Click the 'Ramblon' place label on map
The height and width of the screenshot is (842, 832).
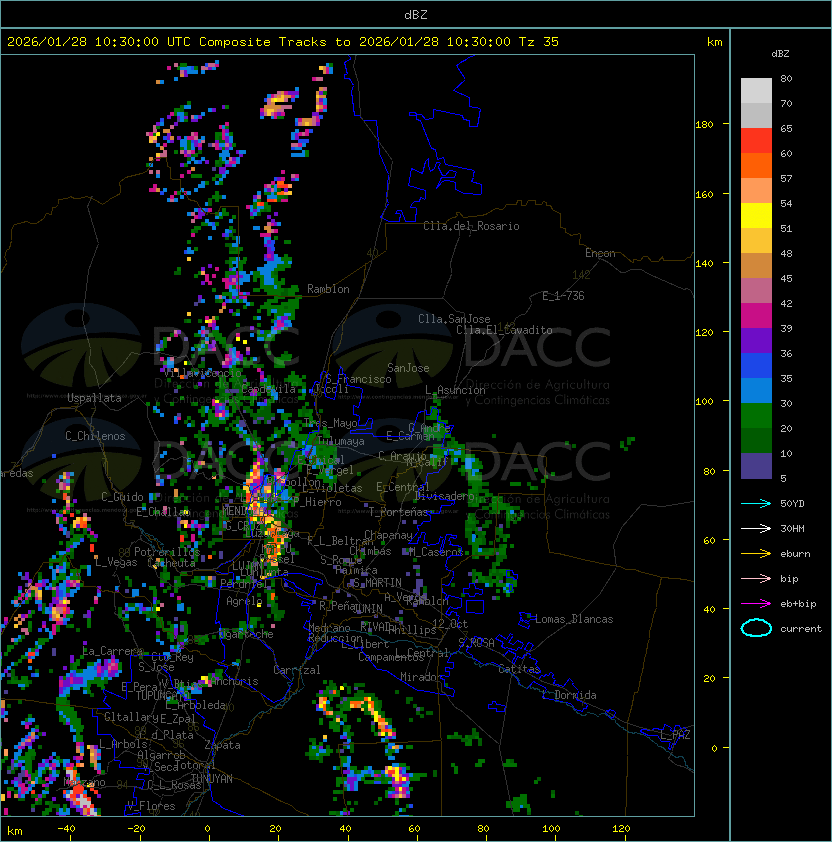(x=328, y=289)
